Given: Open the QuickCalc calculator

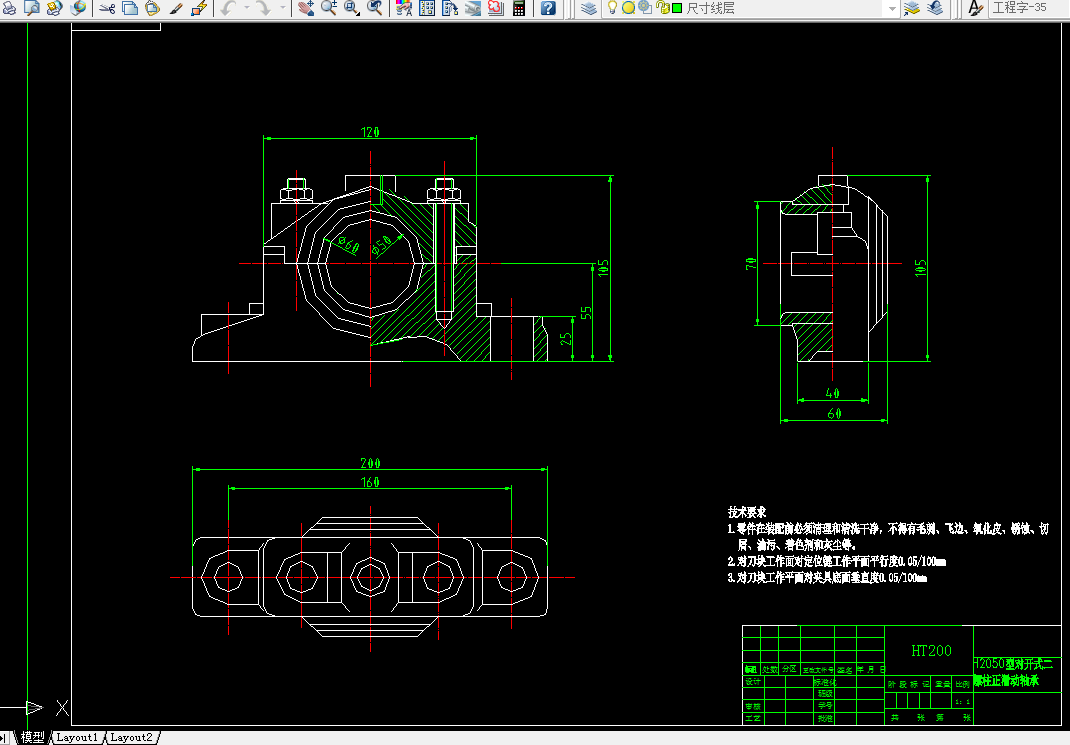Looking at the screenshot, I should (x=519, y=8).
